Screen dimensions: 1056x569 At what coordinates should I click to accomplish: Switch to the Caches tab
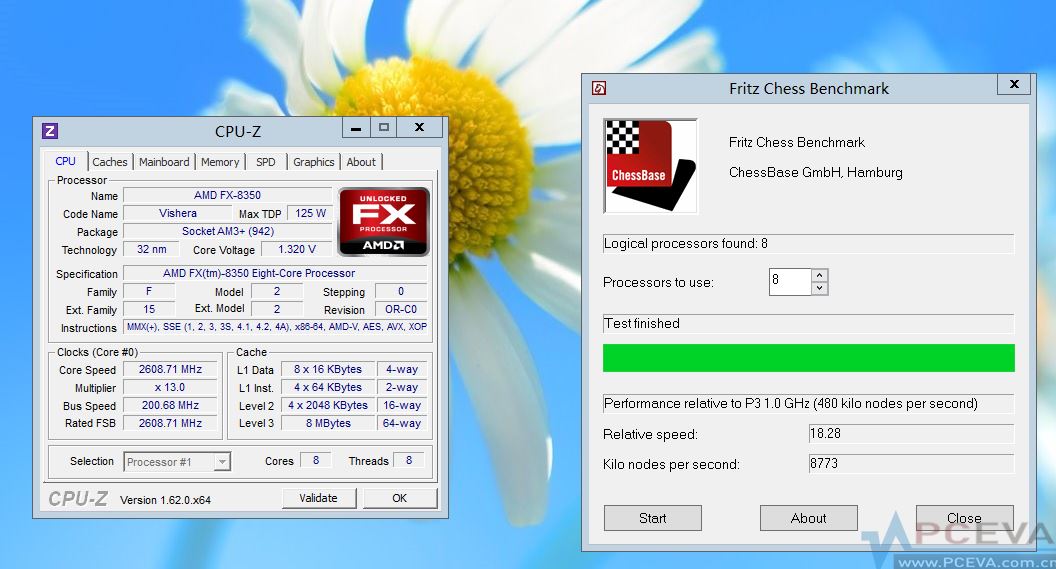point(110,162)
